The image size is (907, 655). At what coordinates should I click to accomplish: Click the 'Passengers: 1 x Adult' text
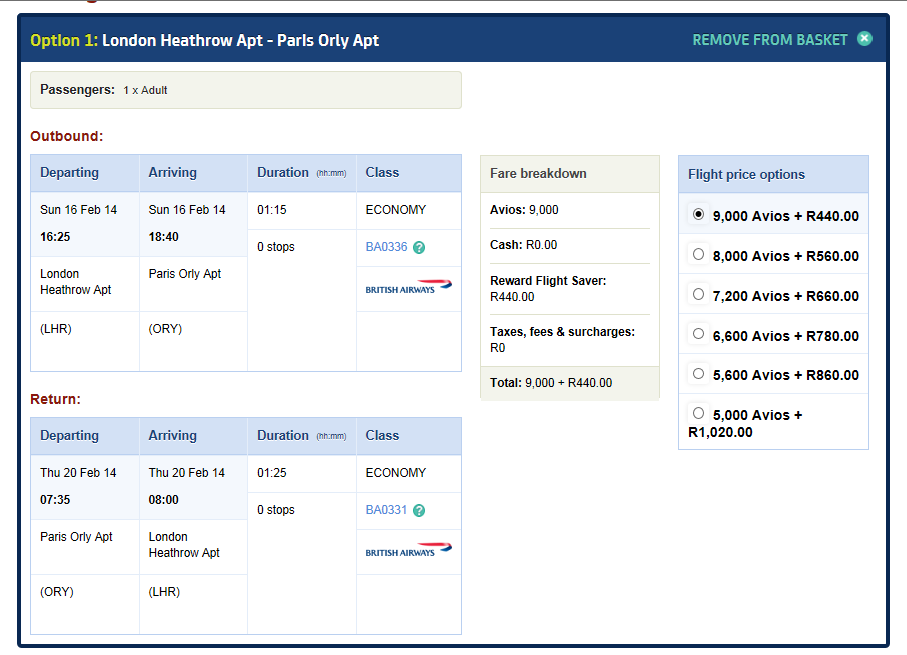click(104, 90)
